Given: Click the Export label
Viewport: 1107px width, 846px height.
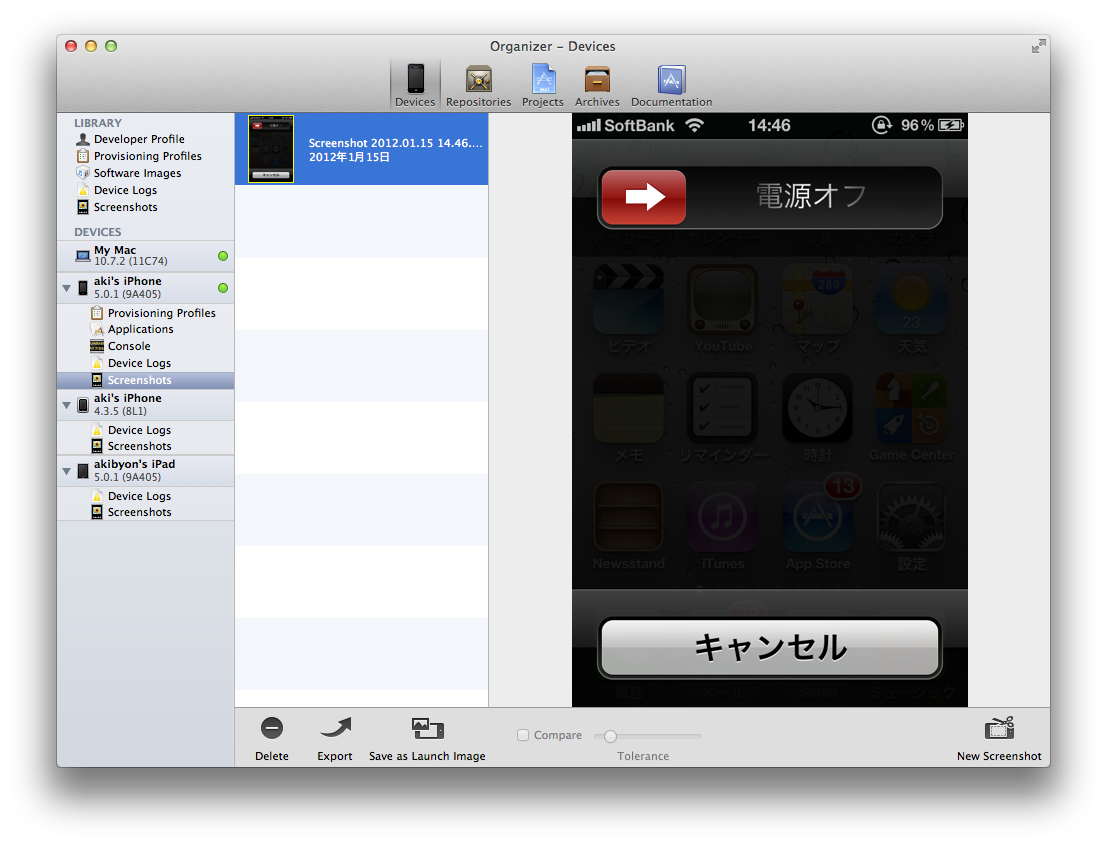Looking at the screenshot, I should (335, 756).
